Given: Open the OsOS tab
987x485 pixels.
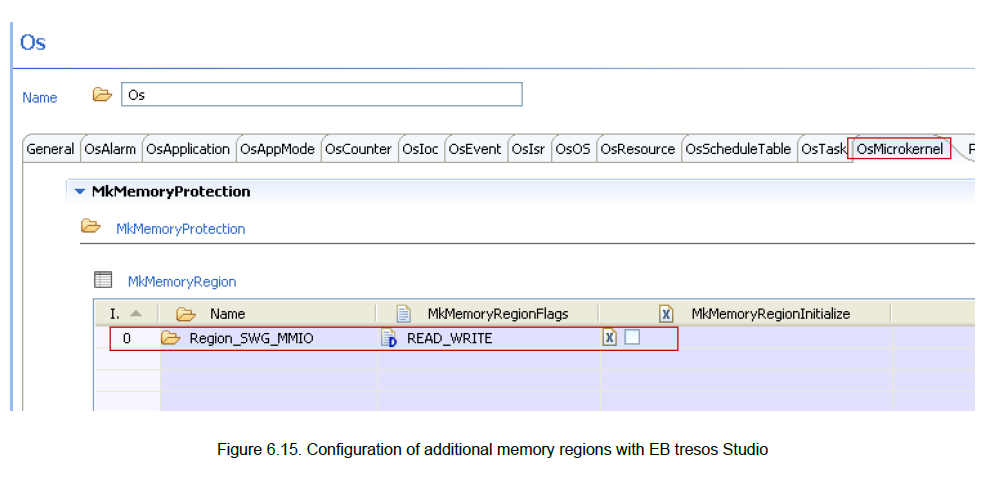Looking at the screenshot, I should click(573, 149).
